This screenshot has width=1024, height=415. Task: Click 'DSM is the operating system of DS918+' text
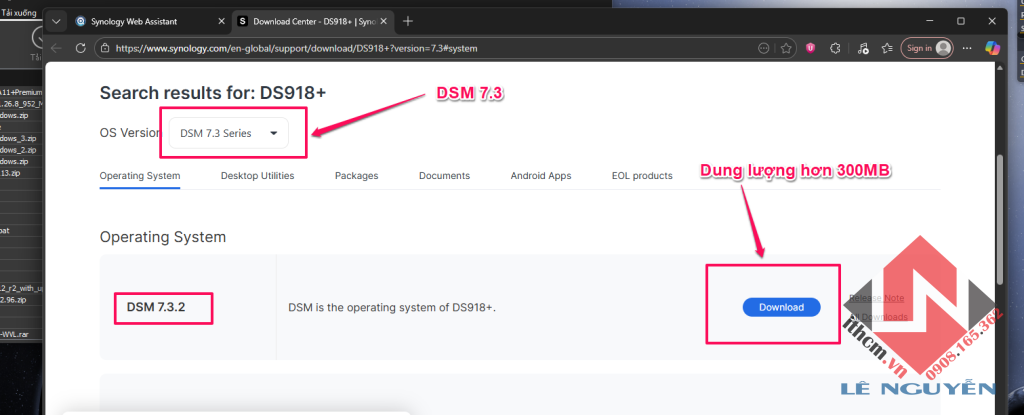coord(392,307)
